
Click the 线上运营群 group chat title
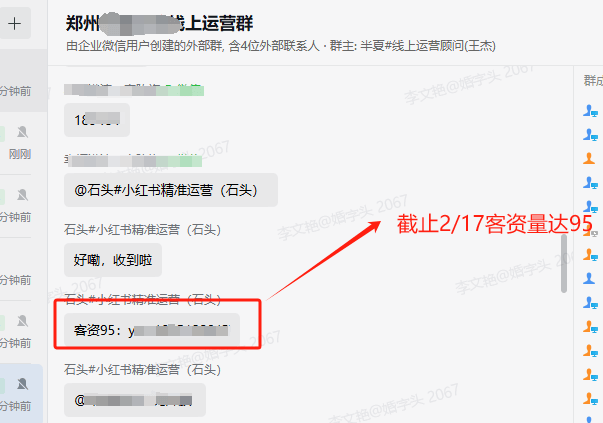click(x=159, y=23)
